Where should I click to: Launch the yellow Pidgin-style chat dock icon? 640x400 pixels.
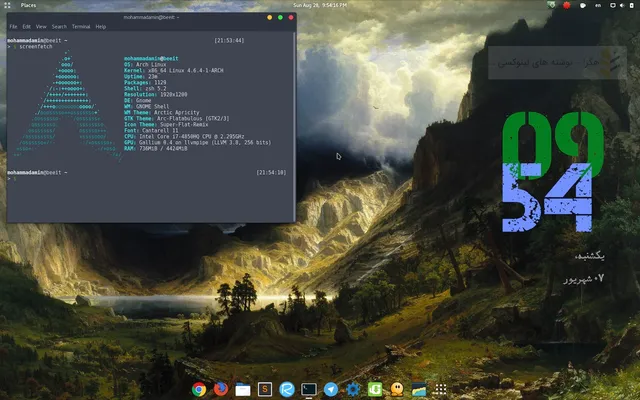click(397, 389)
